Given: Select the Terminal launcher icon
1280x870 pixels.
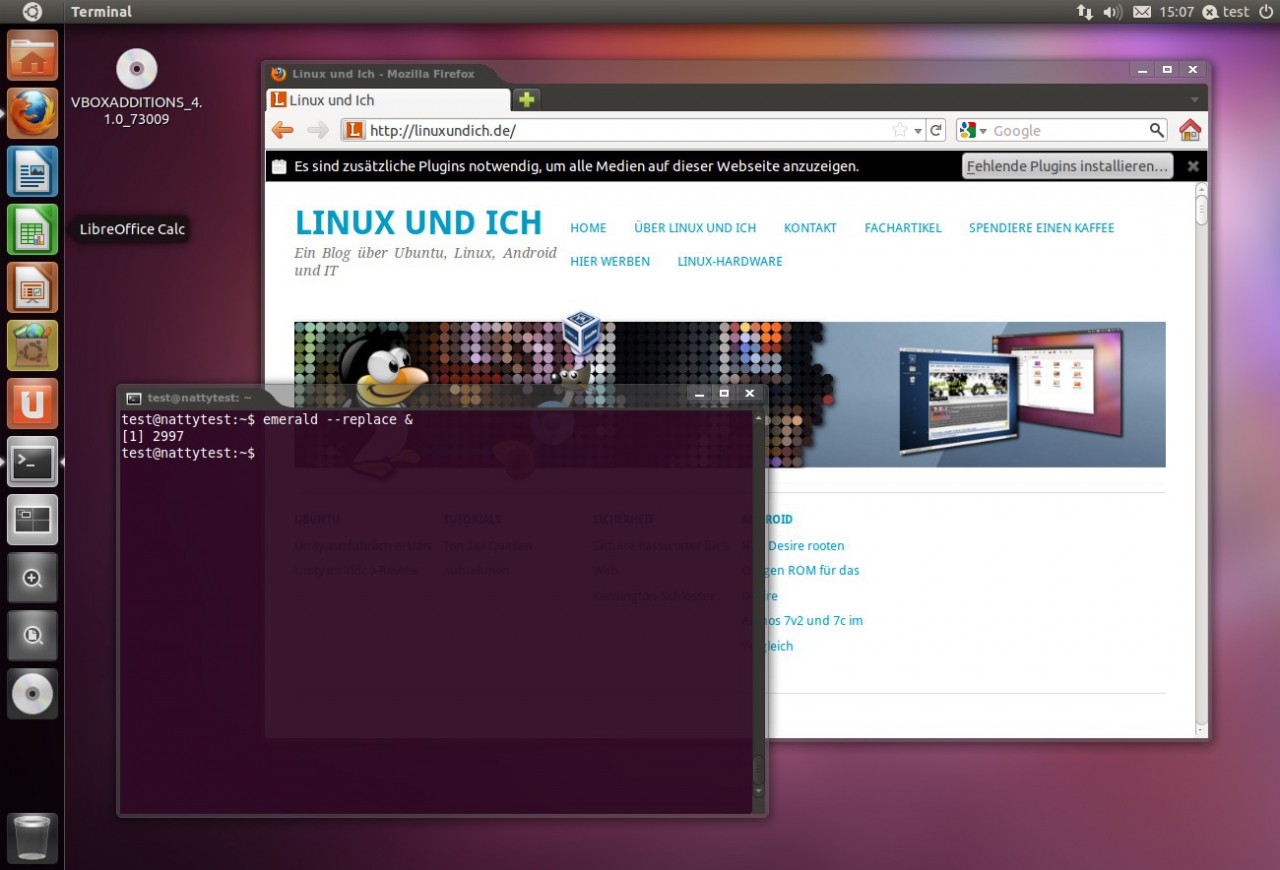Looking at the screenshot, I should pos(33,461).
